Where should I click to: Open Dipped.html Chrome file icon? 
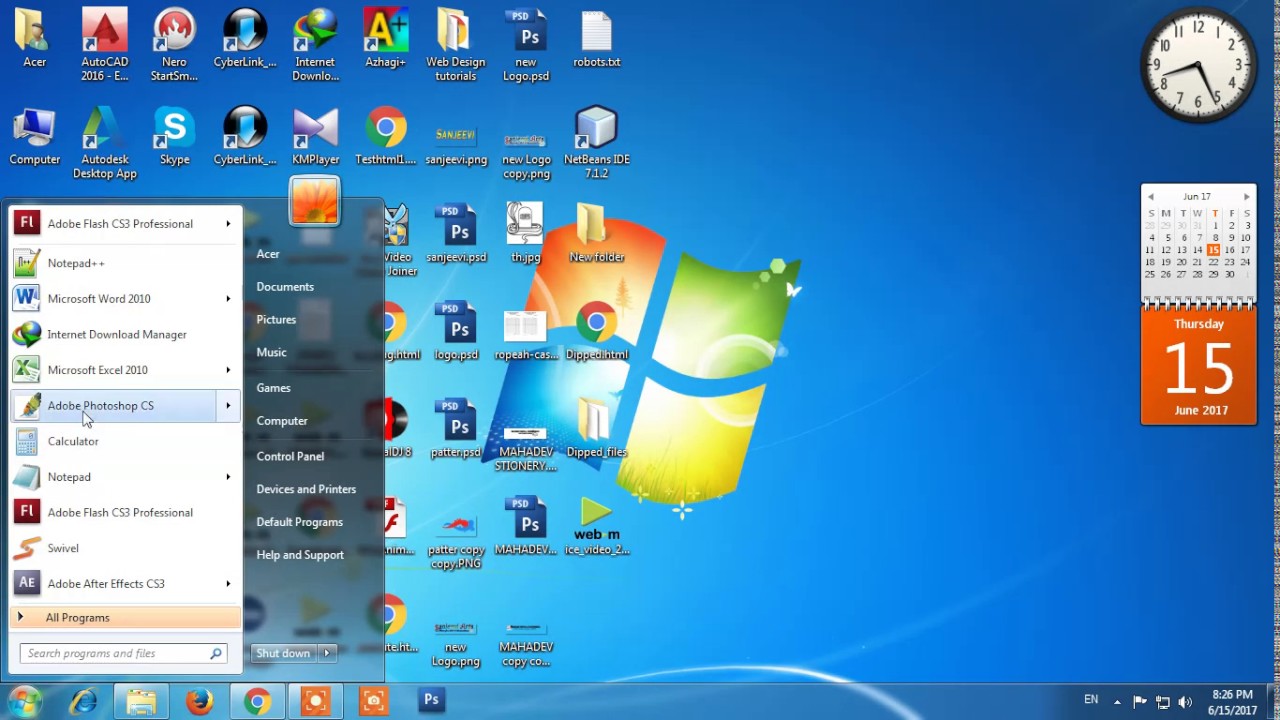pos(596,331)
